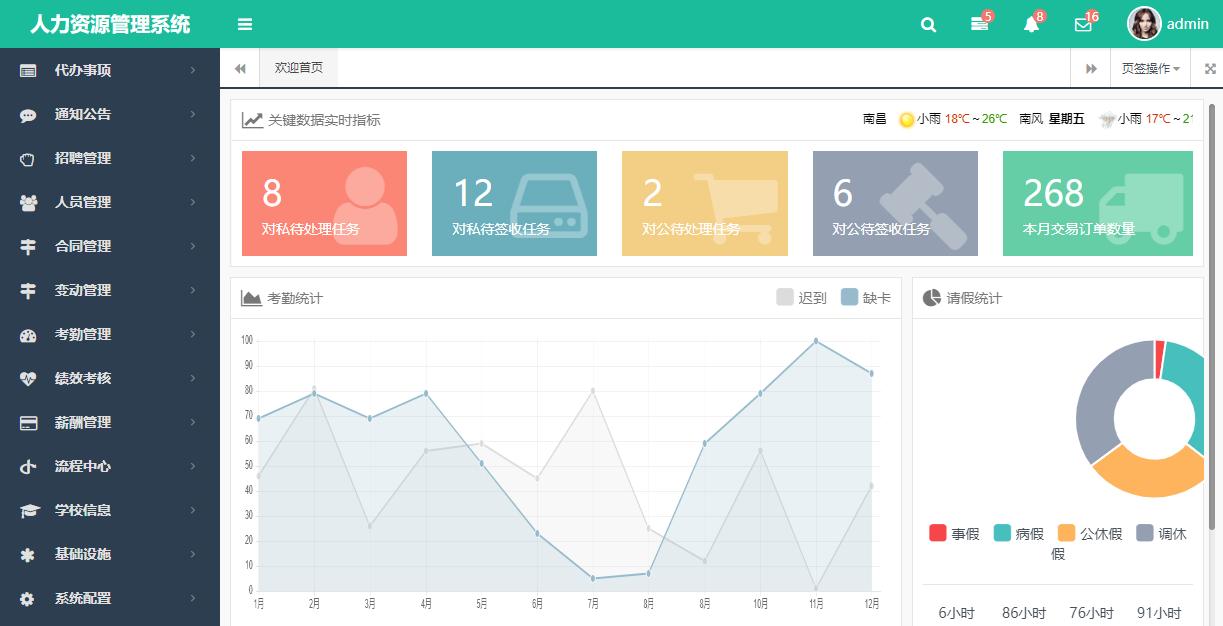This screenshot has width=1223, height=626.
Task: Click the 本月交易订单数量 card
Action: (x=1097, y=203)
